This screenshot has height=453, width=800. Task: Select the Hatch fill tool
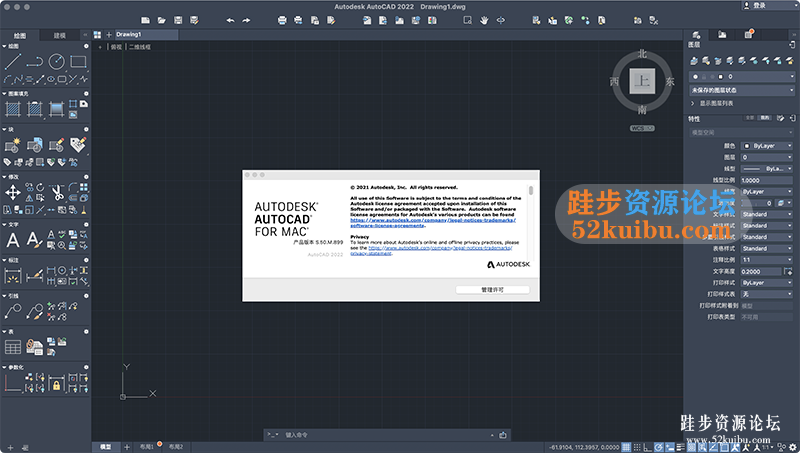click(x=13, y=109)
